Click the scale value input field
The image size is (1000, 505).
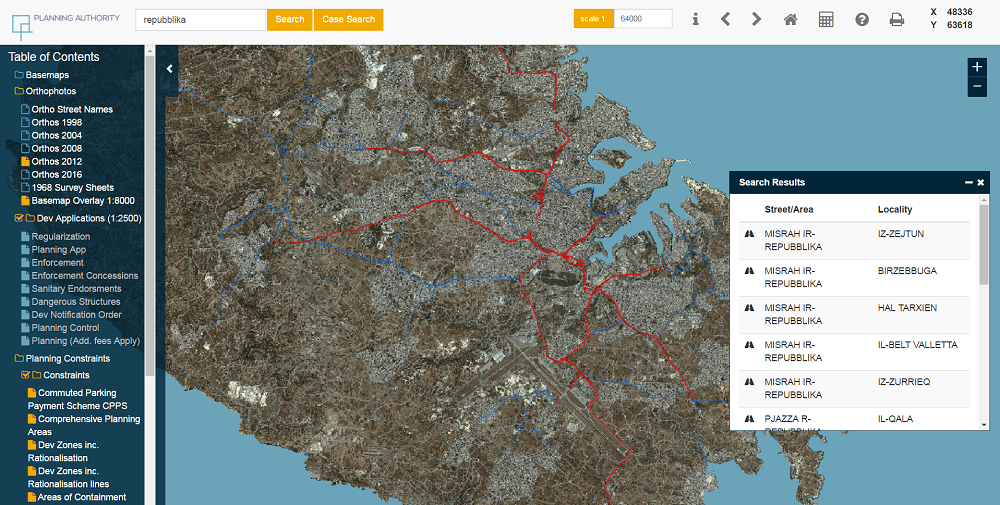click(x=642, y=19)
